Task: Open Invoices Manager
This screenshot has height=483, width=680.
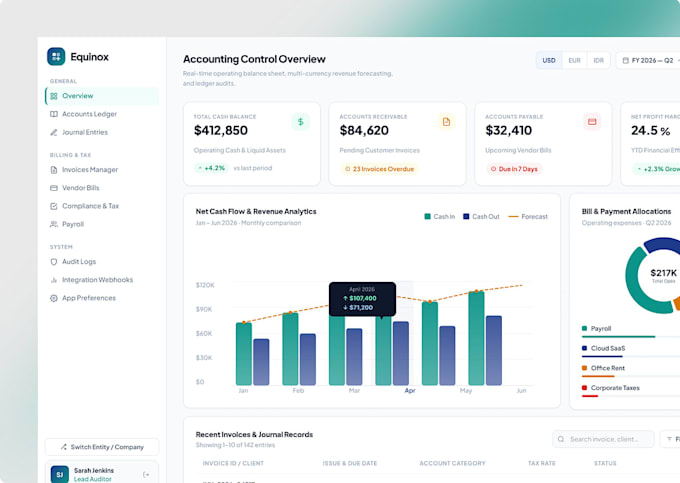Action: coord(102,170)
